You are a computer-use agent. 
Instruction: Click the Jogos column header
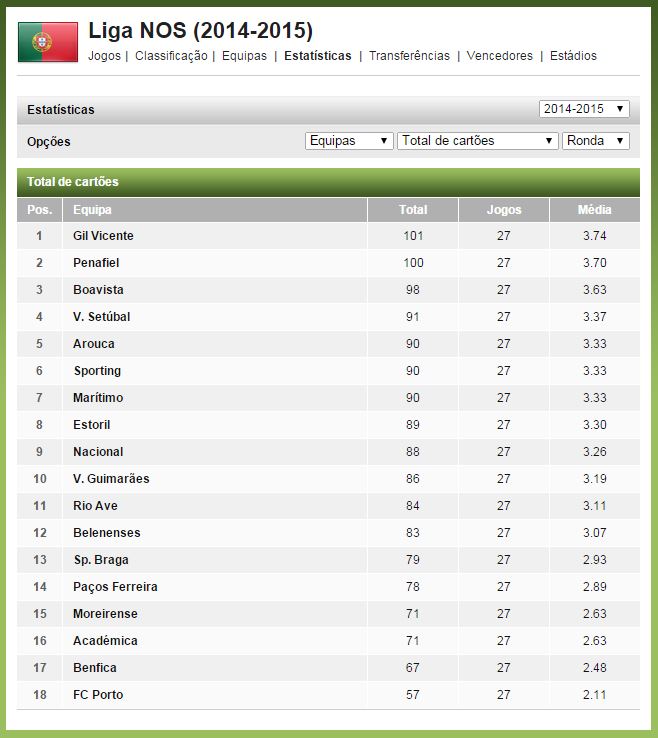coord(504,209)
